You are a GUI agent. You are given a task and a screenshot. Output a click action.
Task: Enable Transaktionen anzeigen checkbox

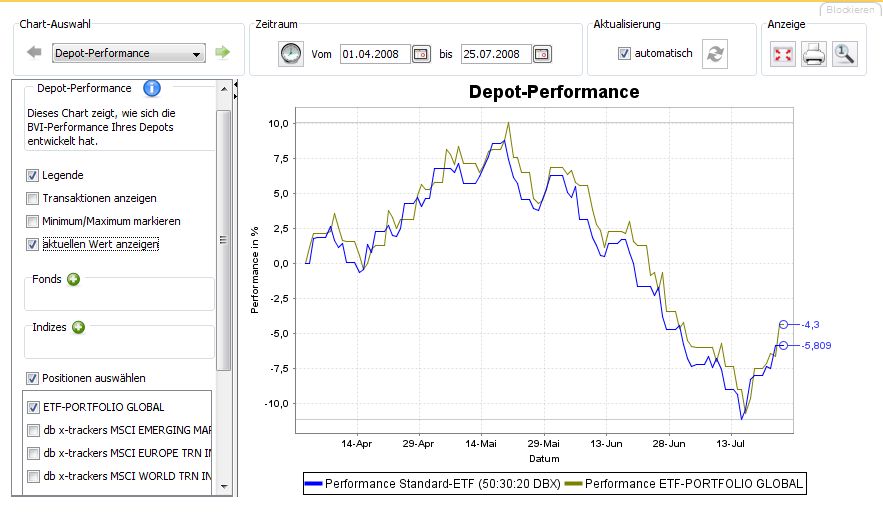pos(33,198)
